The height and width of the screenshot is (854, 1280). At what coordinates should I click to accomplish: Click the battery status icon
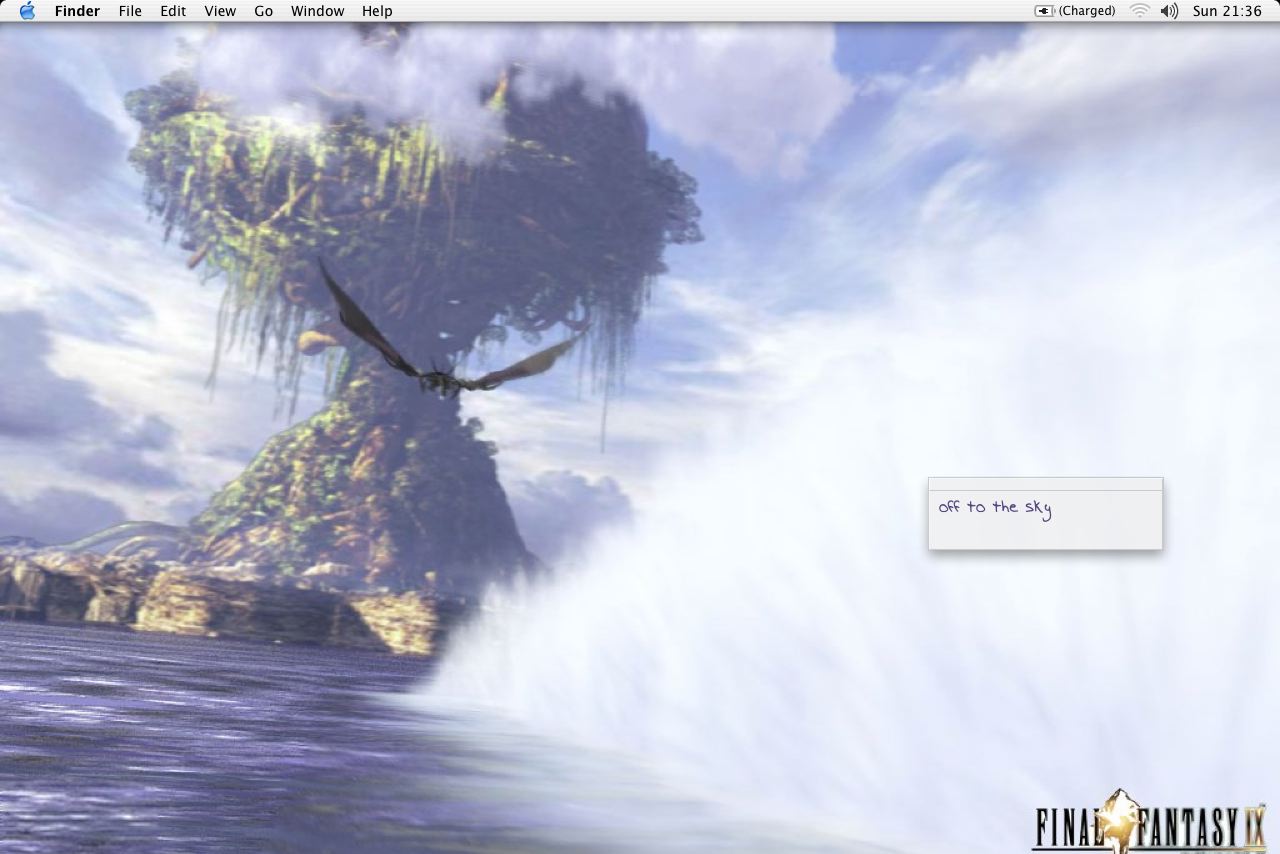coord(1045,11)
